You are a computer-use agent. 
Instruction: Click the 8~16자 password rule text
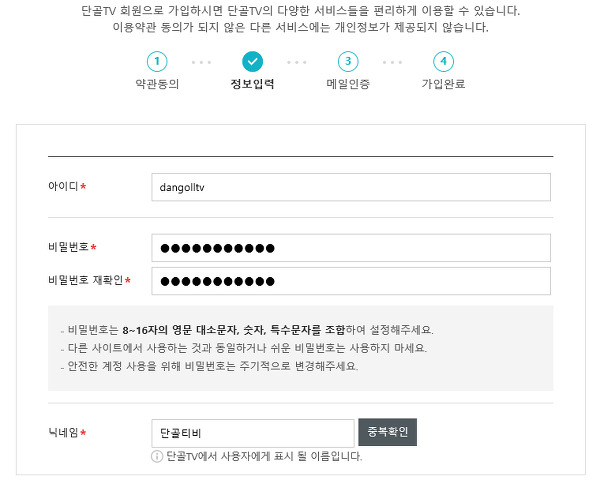(x=250, y=329)
